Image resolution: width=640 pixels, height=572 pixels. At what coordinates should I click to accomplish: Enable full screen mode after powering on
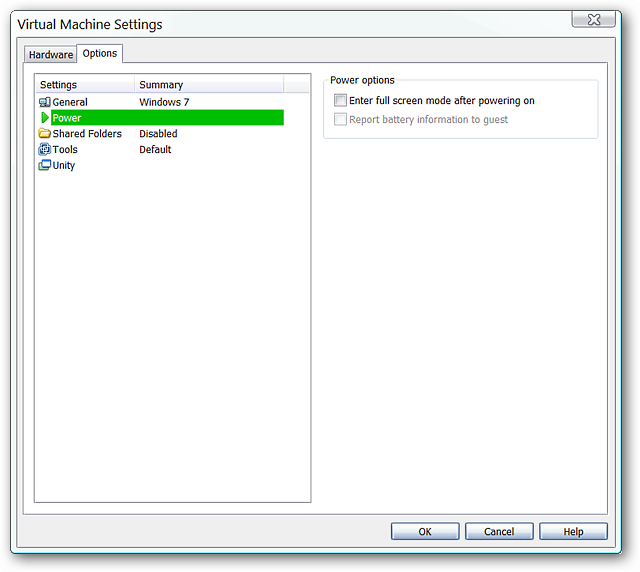[x=340, y=100]
